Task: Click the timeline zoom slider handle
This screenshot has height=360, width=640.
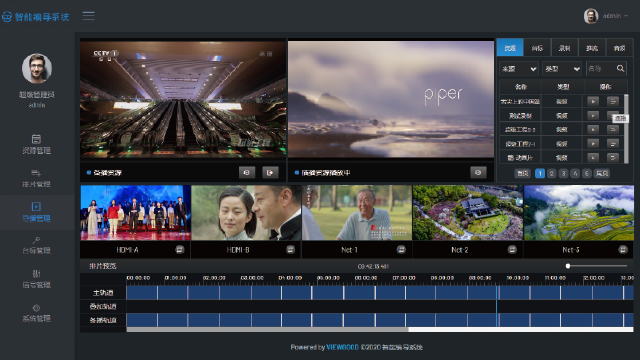Action: 568,266
